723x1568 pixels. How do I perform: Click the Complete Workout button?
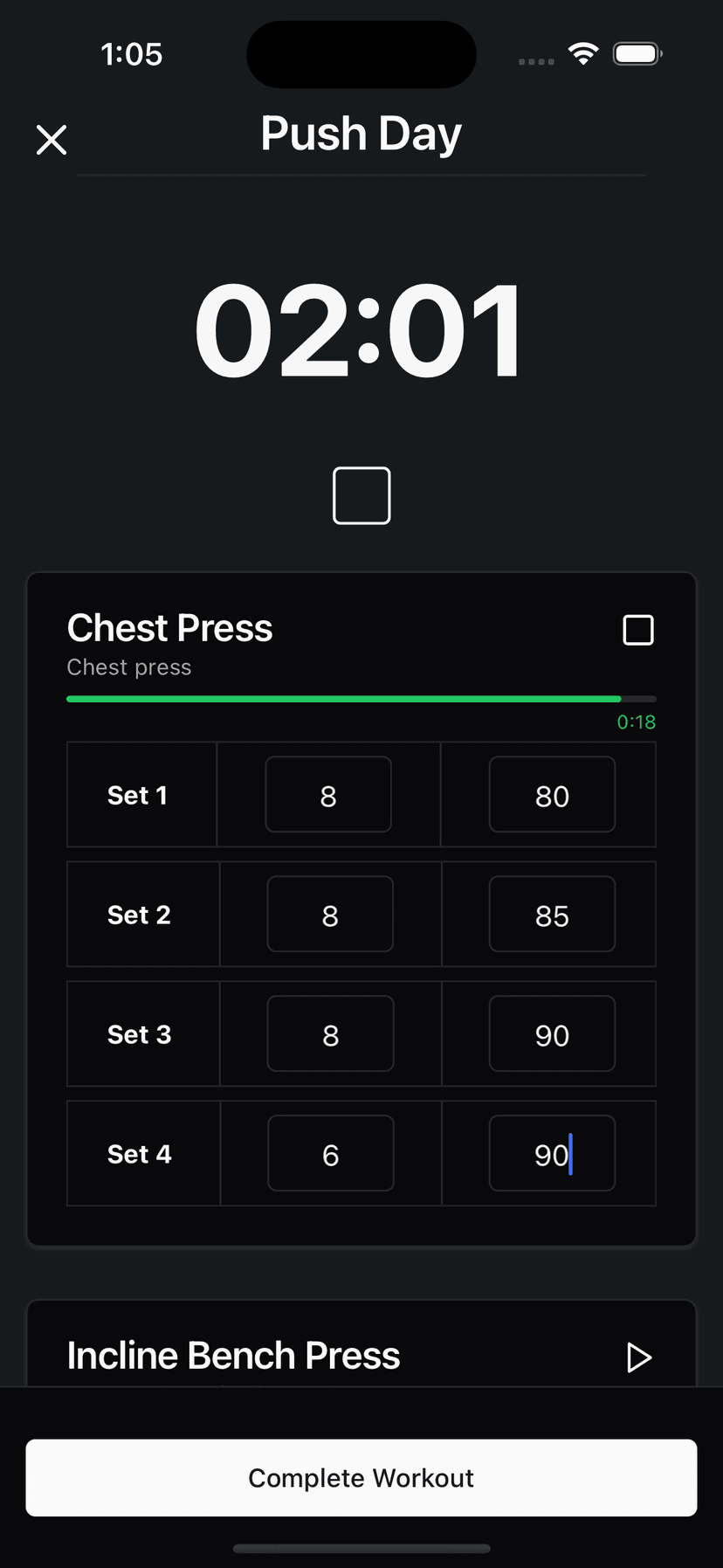pos(361,1477)
